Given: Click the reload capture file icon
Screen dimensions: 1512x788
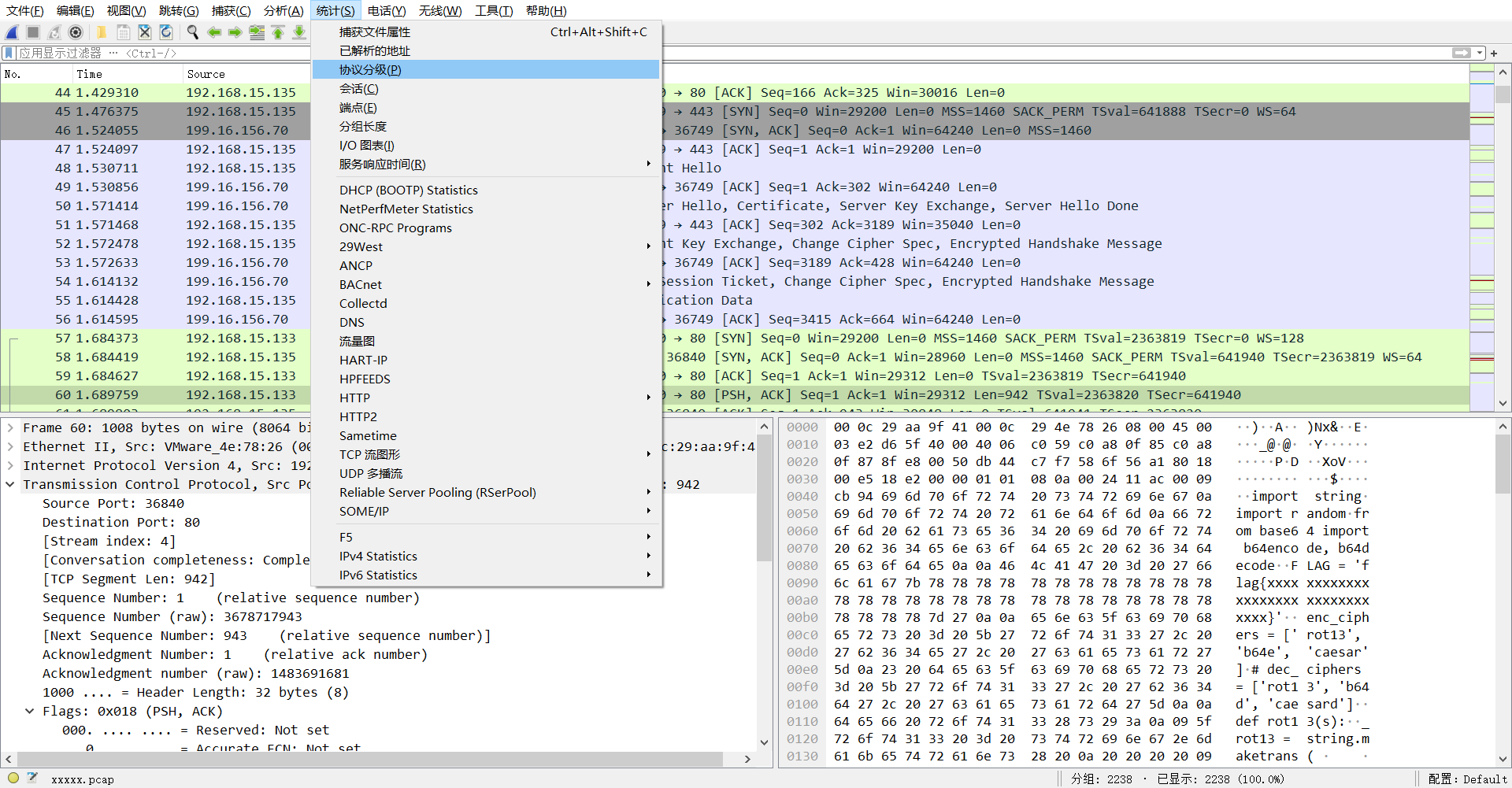Looking at the screenshot, I should coord(166,32).
